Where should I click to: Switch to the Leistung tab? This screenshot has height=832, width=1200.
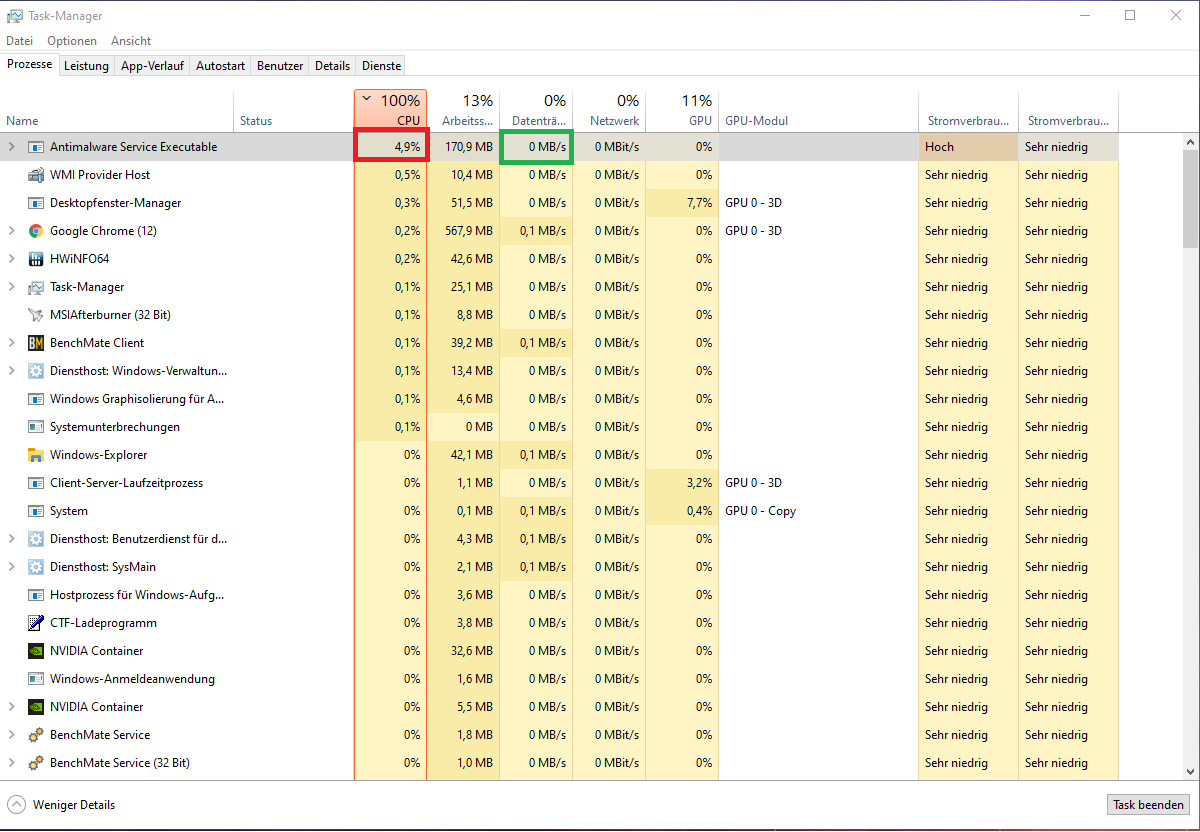point(86,66)
